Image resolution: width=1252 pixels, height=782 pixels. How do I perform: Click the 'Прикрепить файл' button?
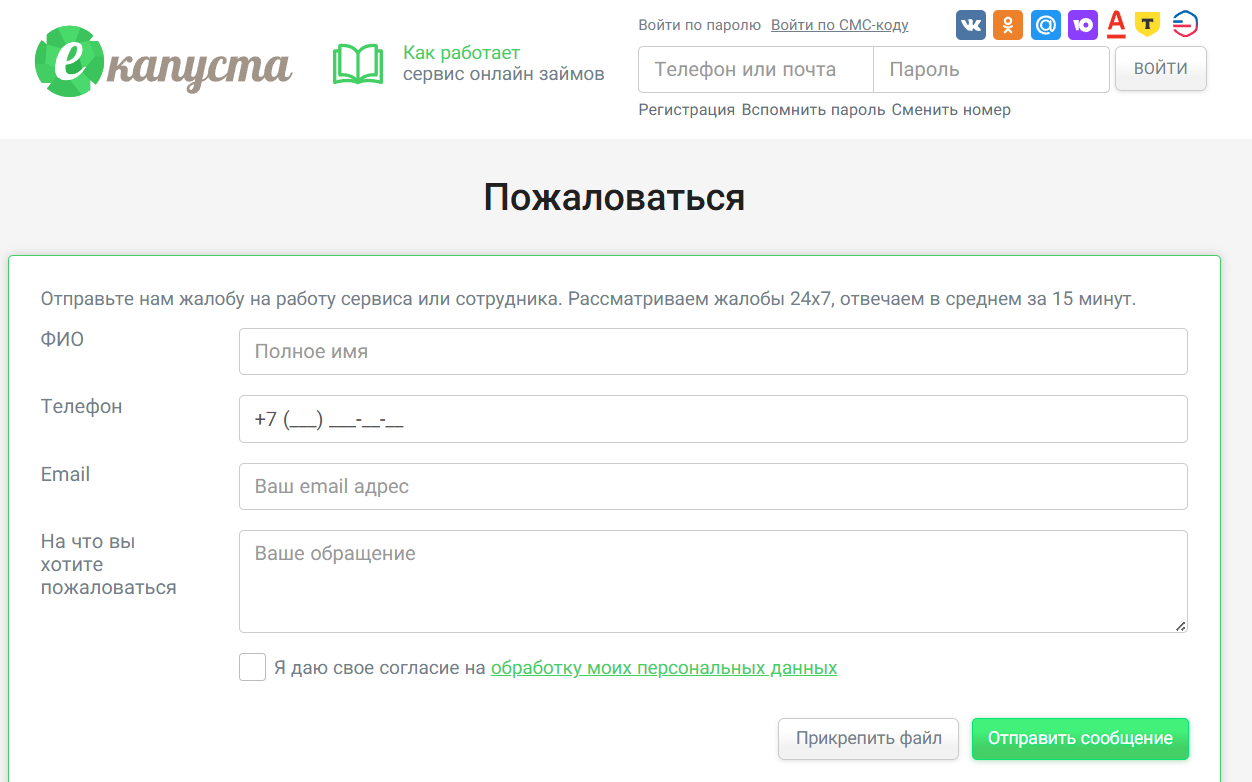click(867, 738)
